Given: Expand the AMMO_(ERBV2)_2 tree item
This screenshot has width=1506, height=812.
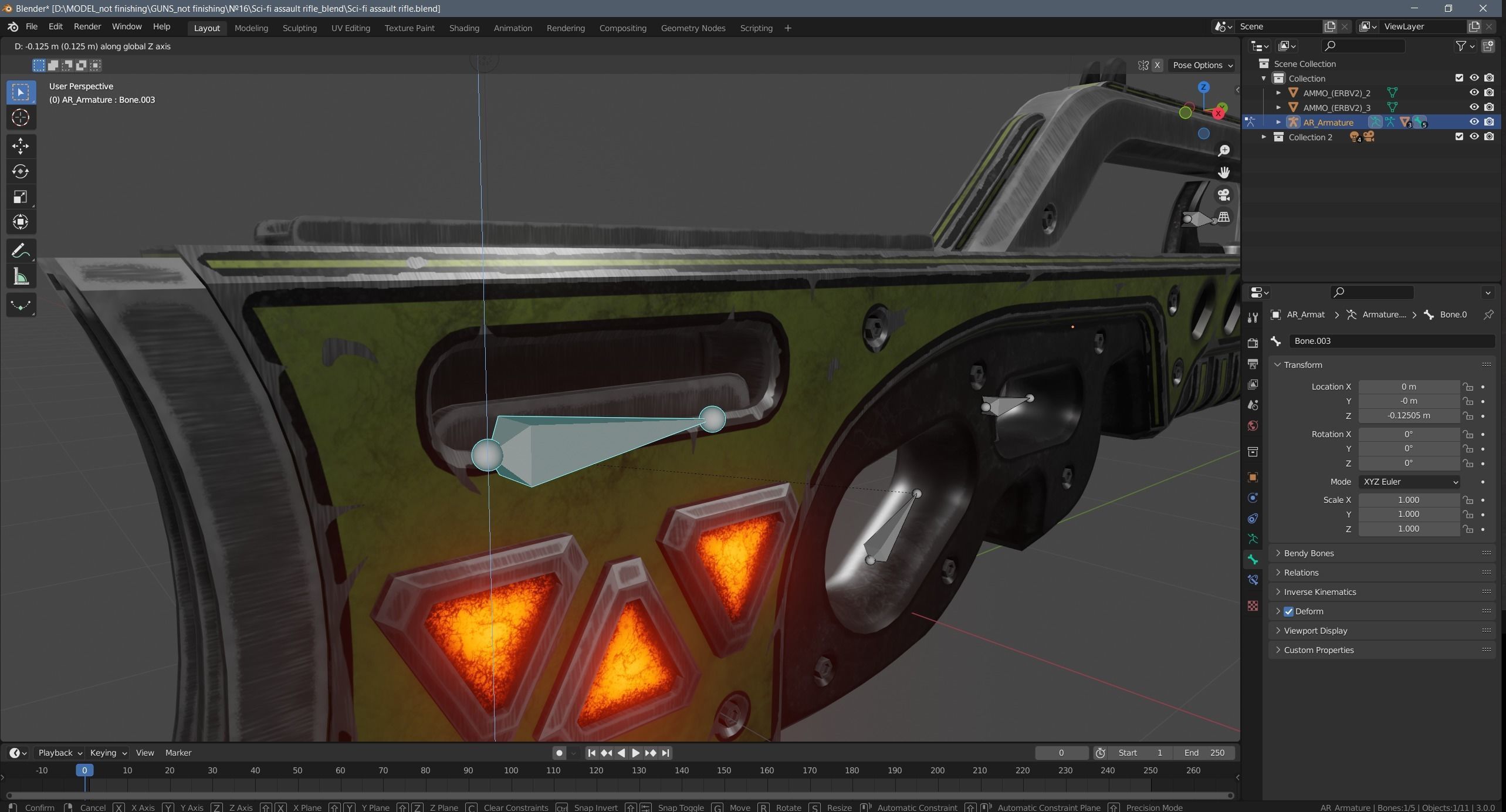Looking at the screenshot, I should [x=1278, y=93].
